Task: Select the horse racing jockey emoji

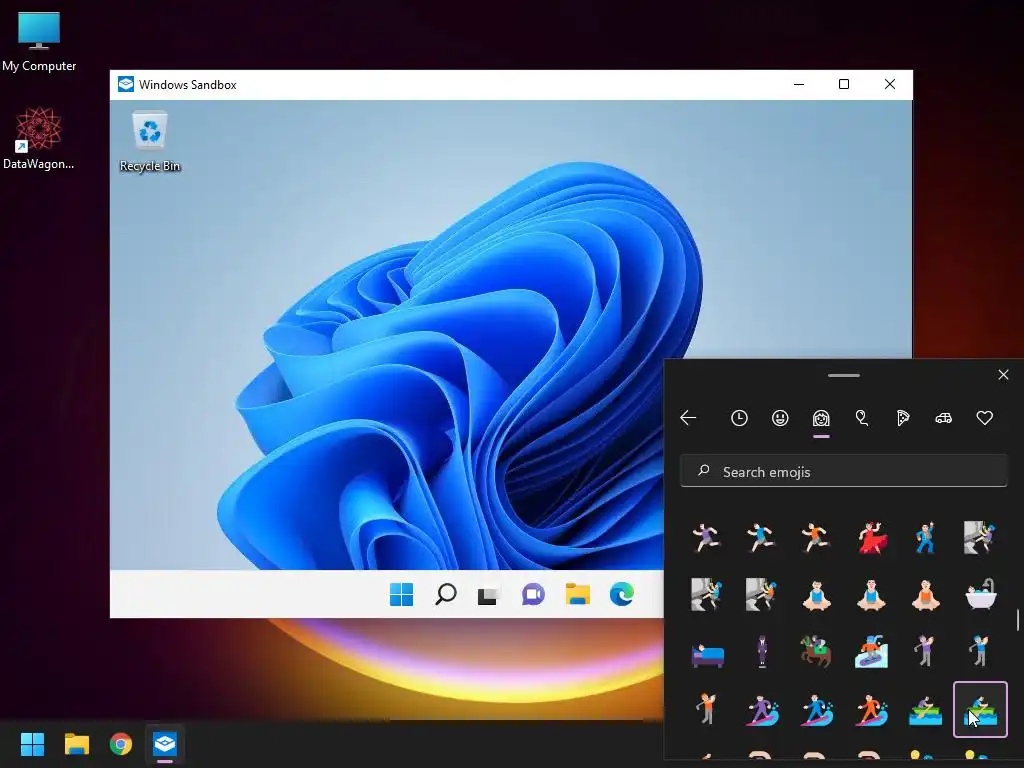Action: 816,651
